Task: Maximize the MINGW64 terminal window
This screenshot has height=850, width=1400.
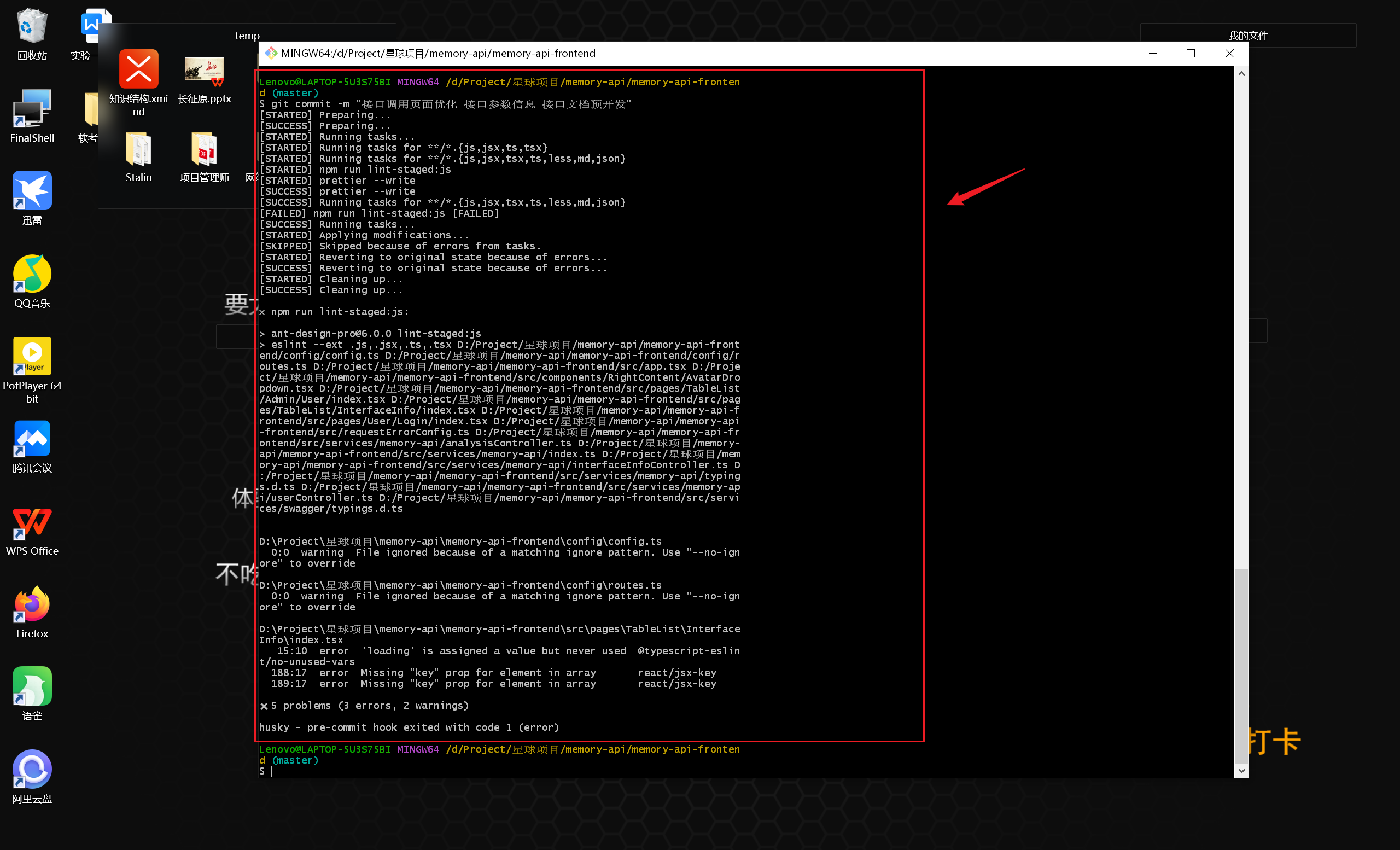Action: click(1191, 54)
